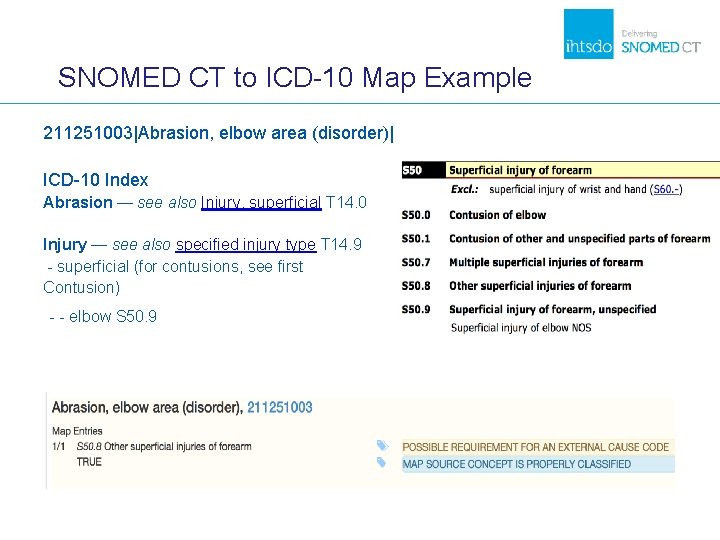Click 'Superficial injury of elbow NOS' note
The image size is (720, 540).
tap(521, 328)
